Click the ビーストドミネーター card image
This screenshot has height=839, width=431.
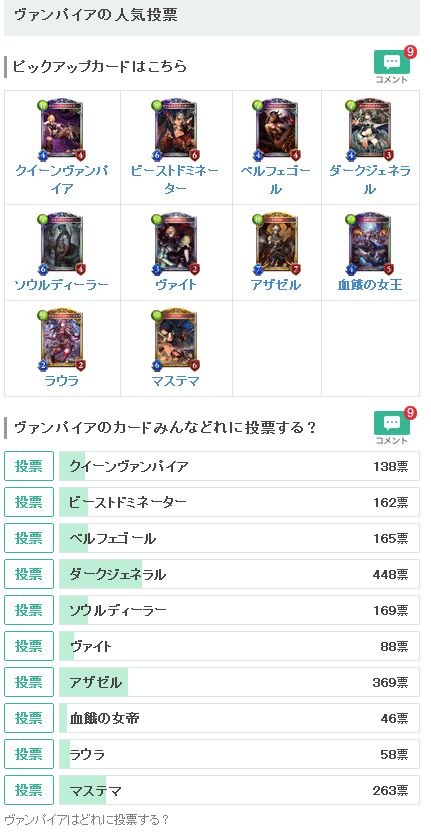pos(175,129)
